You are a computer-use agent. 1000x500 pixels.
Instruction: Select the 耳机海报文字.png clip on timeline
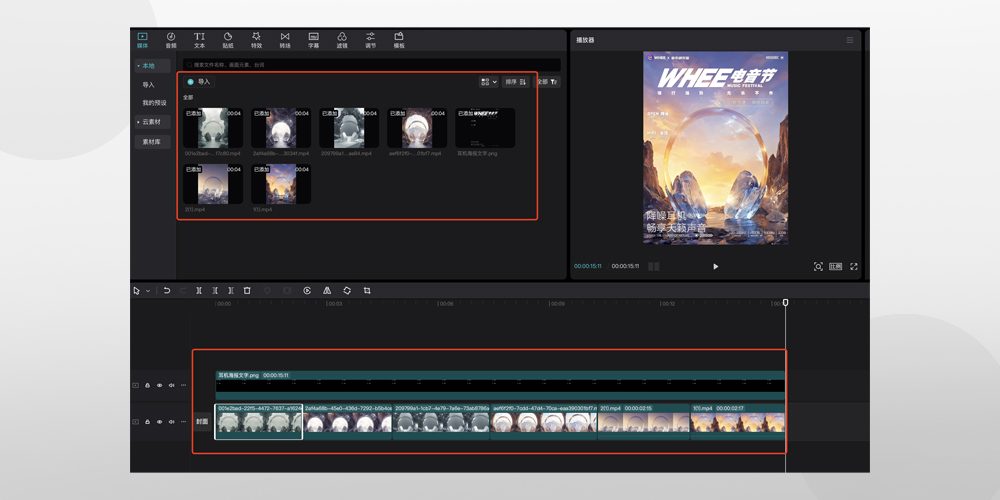coord(500,385)
